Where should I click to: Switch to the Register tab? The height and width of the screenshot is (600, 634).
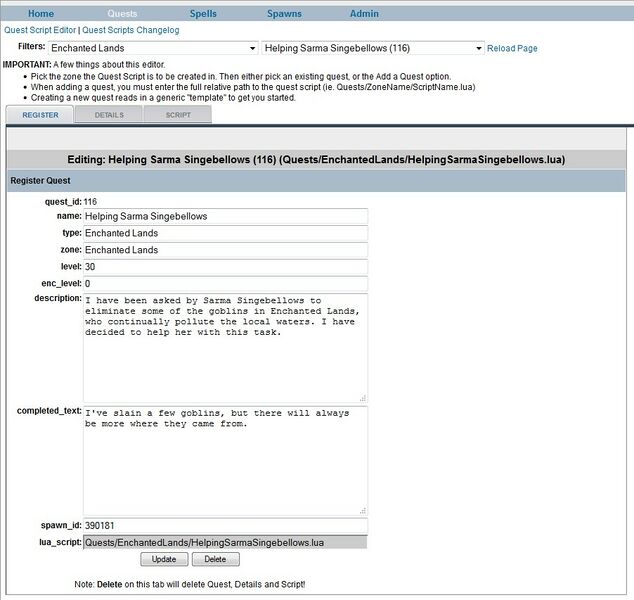pyautogui.click(x=41, y=115)
